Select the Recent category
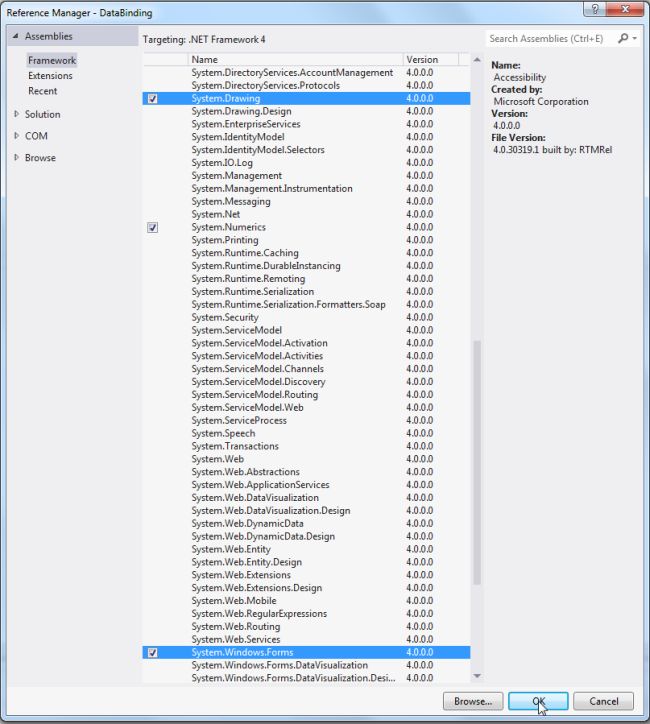The width and height of the screenshot is (650, 724). point(42,91)
